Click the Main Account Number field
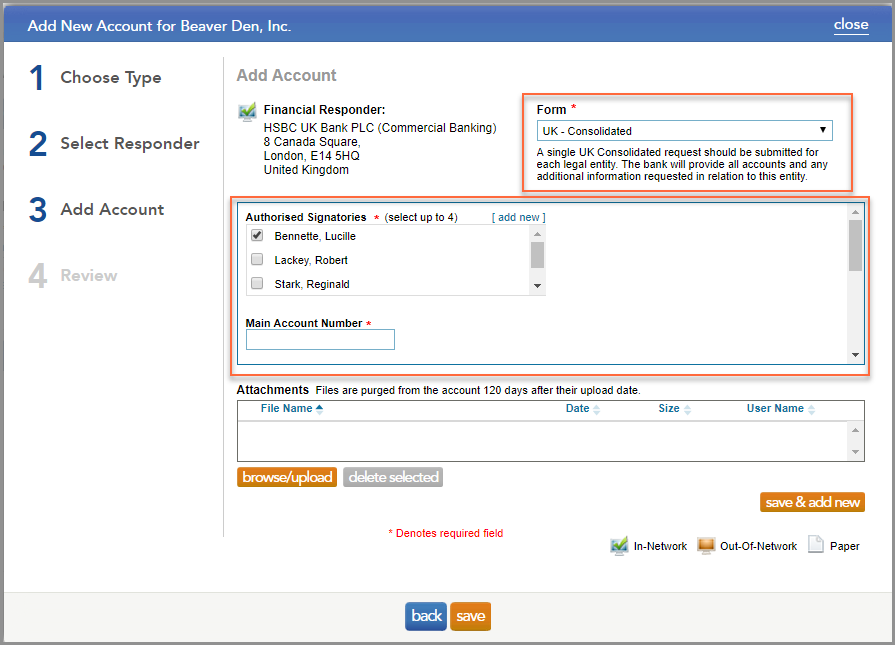Screen dimensions: 895x645 pos(320,339)
